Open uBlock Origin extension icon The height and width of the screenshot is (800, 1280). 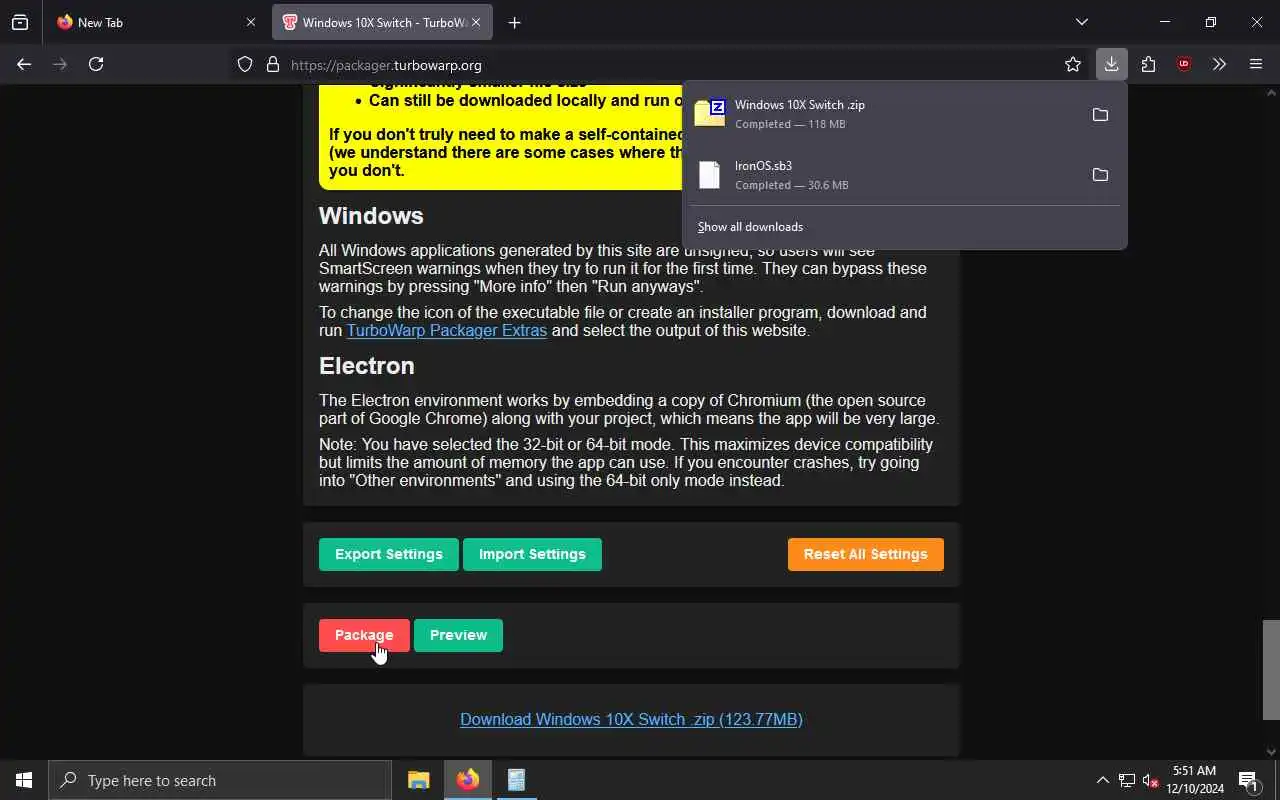1184,64
